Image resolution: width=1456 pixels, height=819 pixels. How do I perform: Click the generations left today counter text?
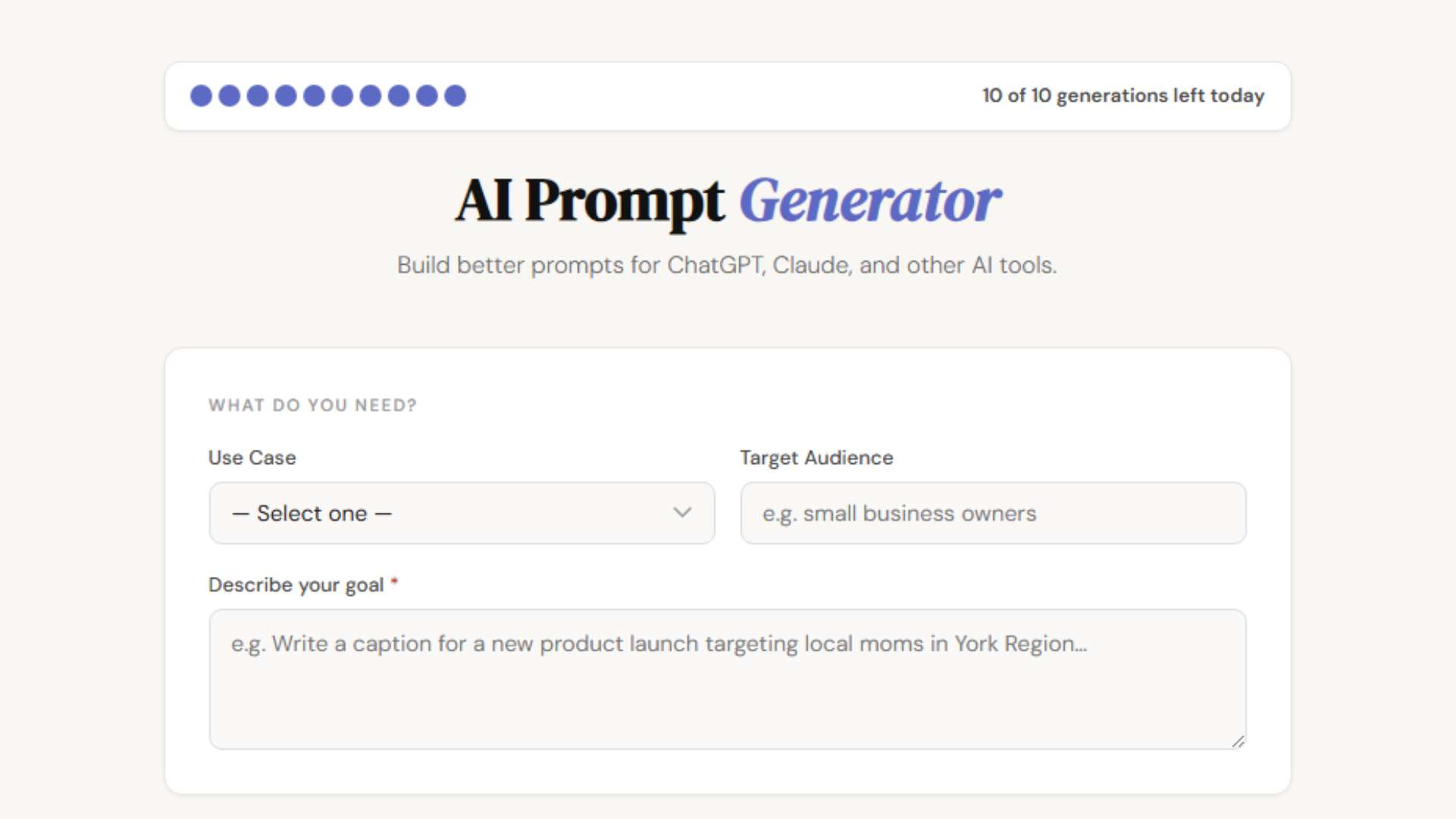(1123, 96)
